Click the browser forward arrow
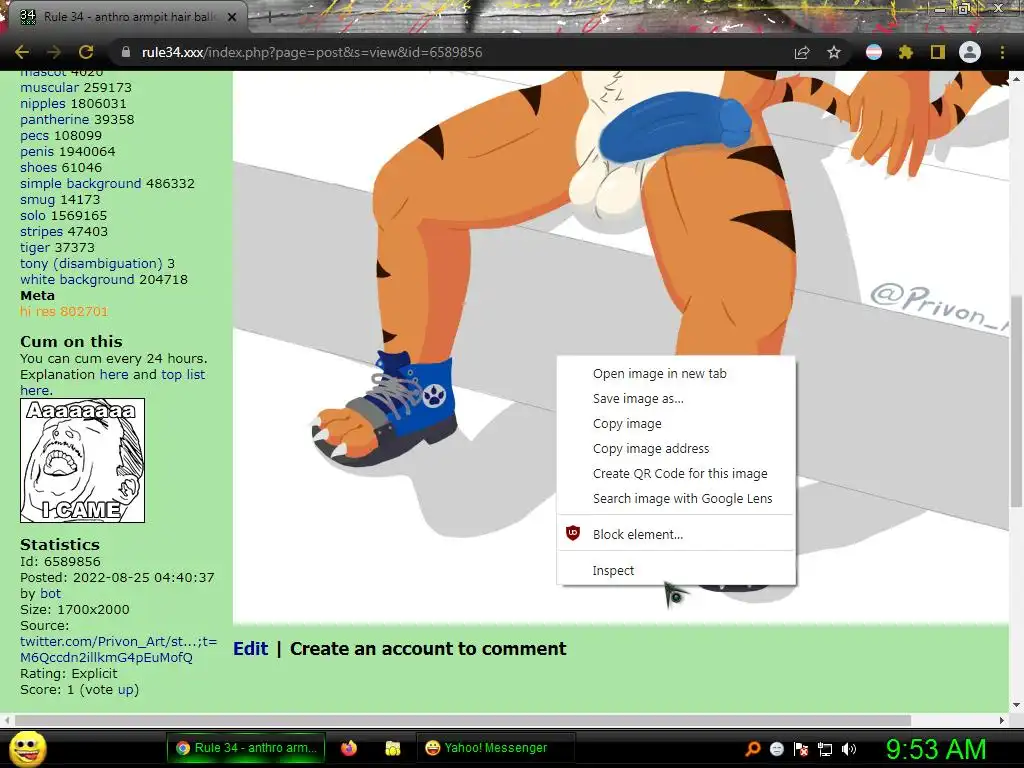Image resolution: width=1024 pixels, height=768 pixels. pyautogui.click(x=54, y=52)
